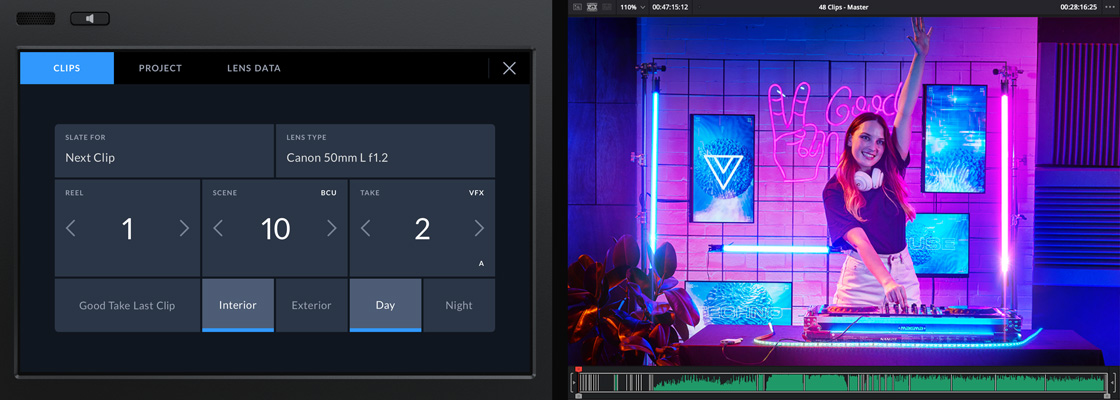This screenshot has height=400, width=1120.
Task: Decrease the Scene number with the left arrow
Action: (x=218, y=229)
